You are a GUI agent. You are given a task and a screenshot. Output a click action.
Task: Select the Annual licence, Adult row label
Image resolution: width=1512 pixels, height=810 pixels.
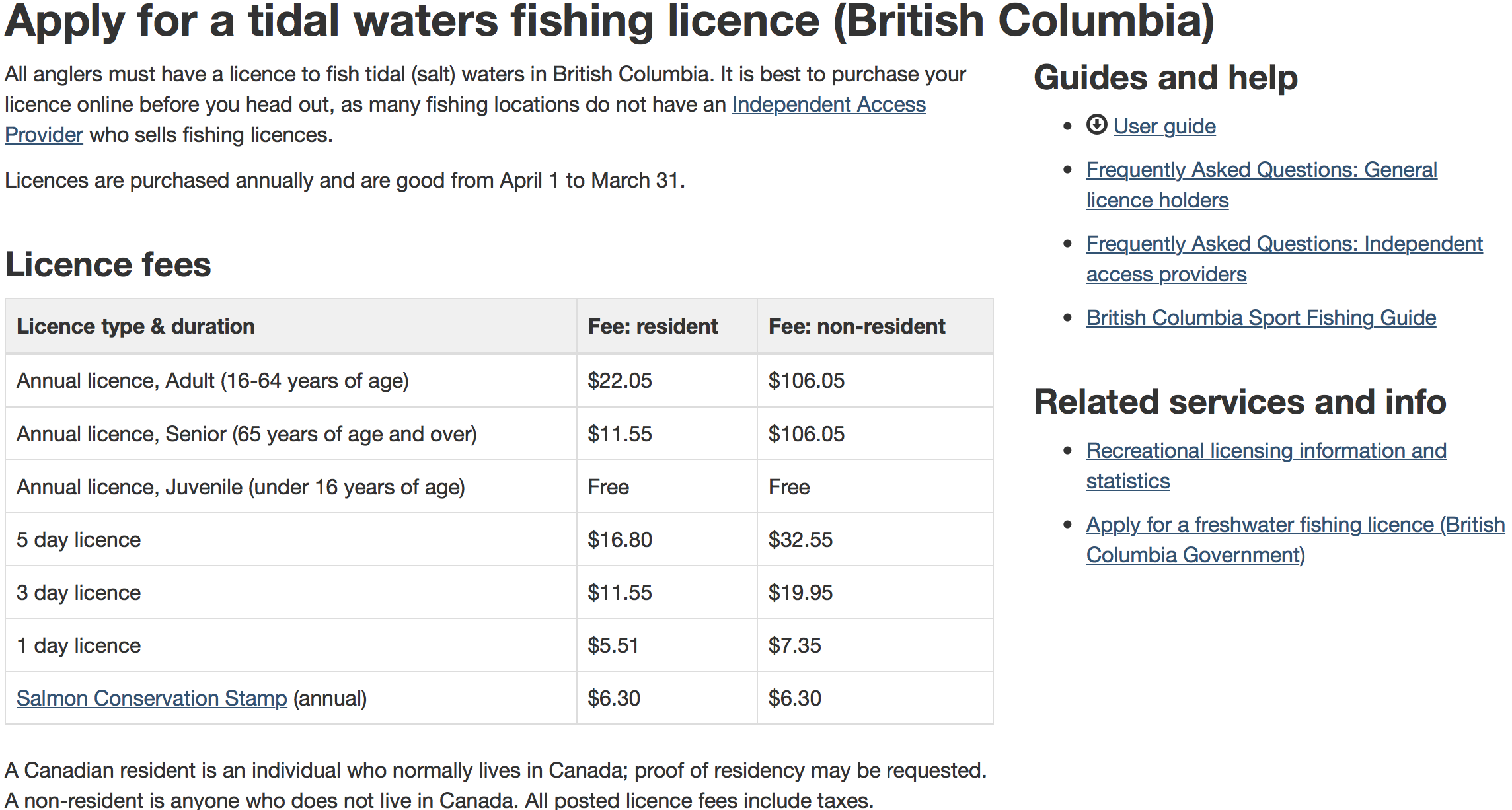click(x=213, y=381)
